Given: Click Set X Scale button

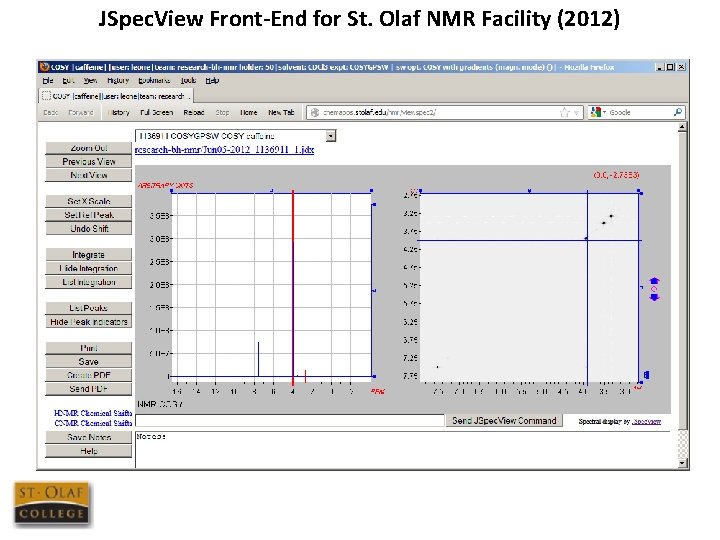Looking at the screenshot, I should click(x=89, y=201).
